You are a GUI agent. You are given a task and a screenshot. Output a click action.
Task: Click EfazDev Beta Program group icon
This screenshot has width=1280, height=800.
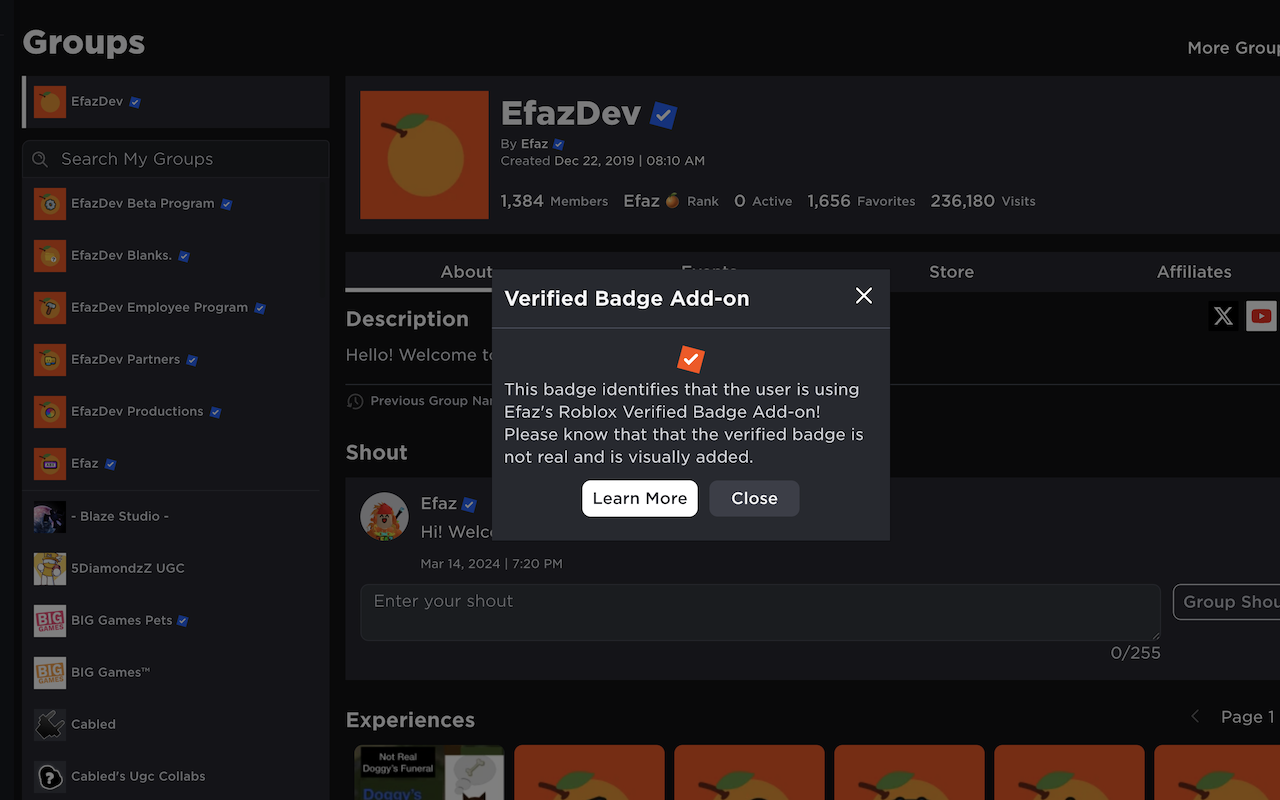click(x=50, y=204)
